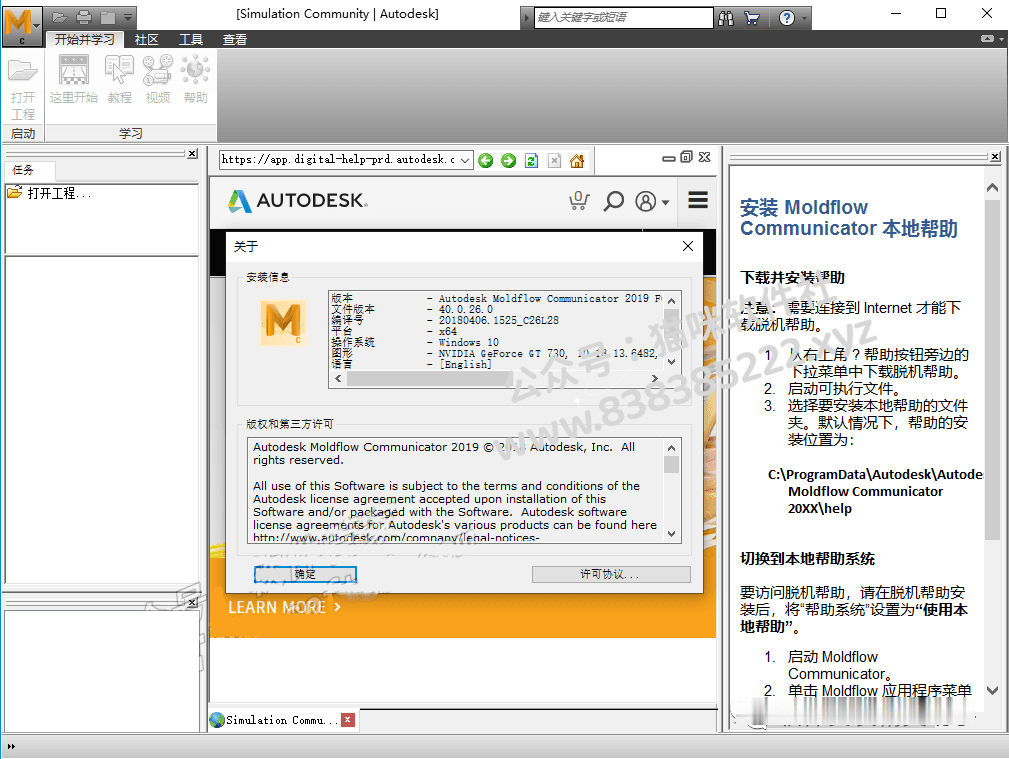Click the help question mark icon
Image resolution: width=1009 pixels, height=759 pixels.
(786, 18)
